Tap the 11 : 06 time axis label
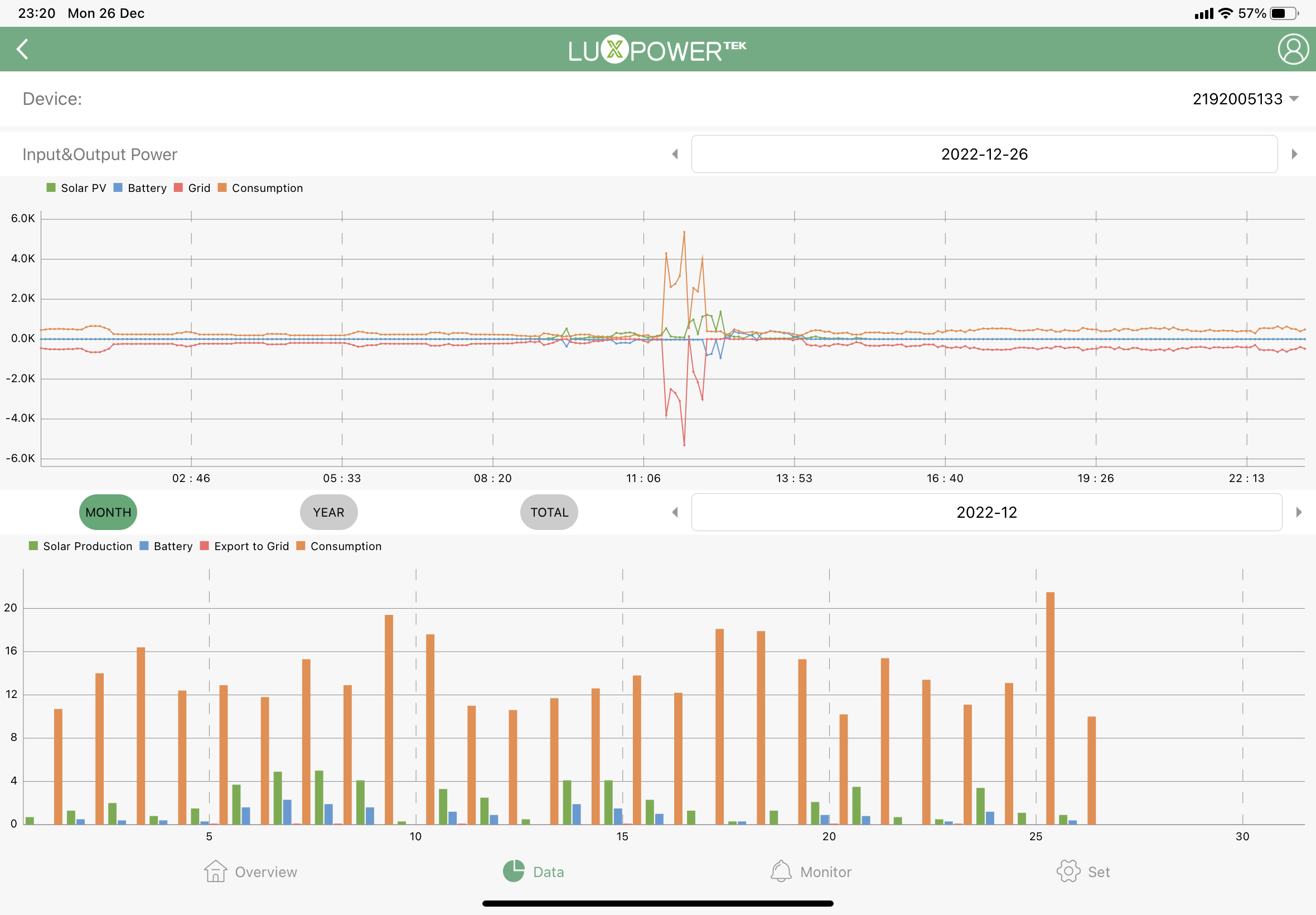 point(644,478)
